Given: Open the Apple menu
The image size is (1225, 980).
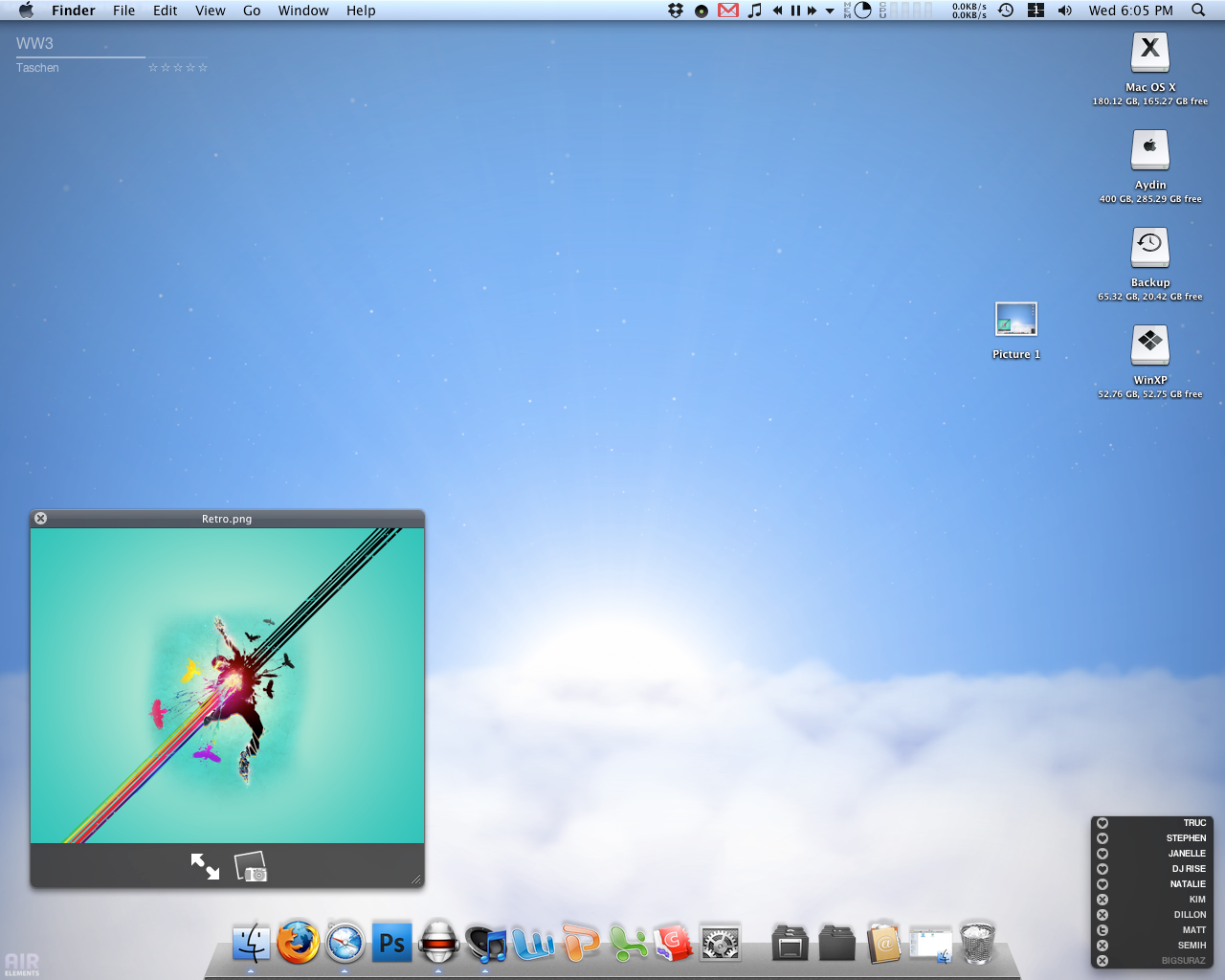Looking at the screenshot, I should click(x=26, y=11).
